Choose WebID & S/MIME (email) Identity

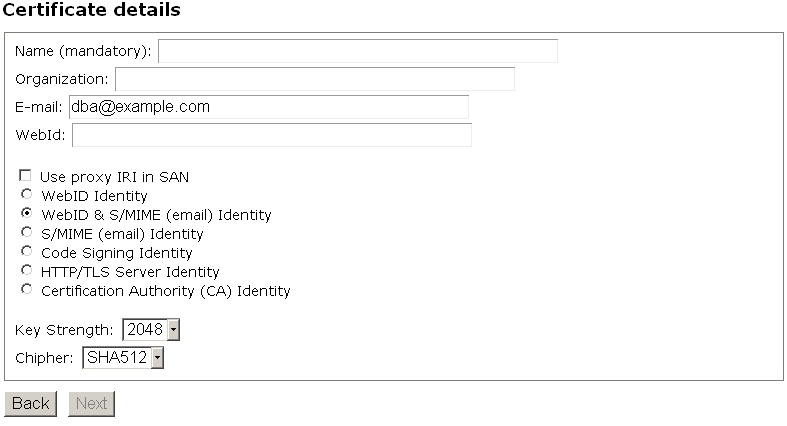26,214
